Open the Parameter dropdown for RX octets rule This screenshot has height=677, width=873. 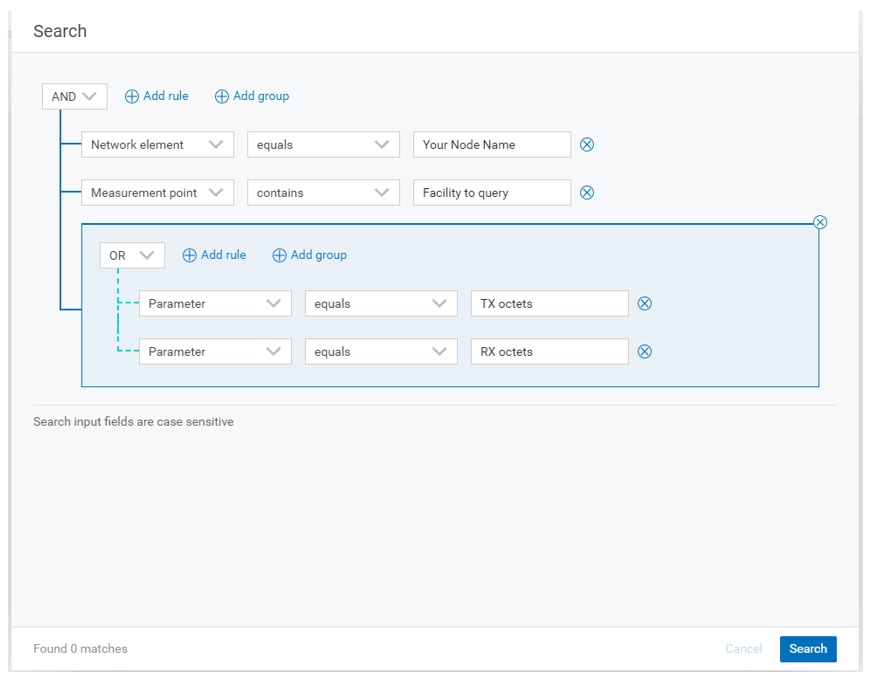pos(214,351)
